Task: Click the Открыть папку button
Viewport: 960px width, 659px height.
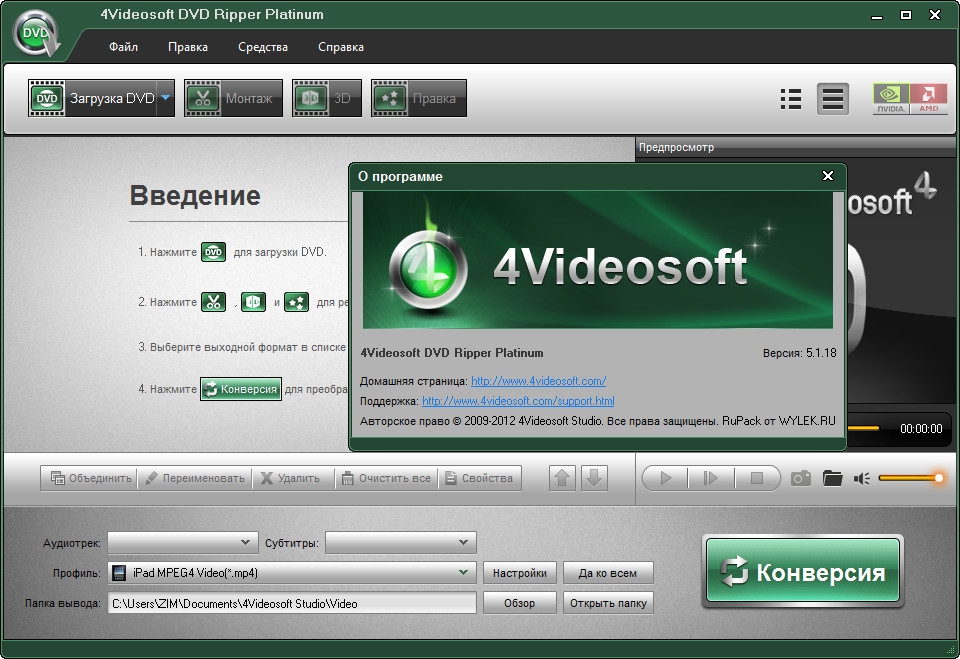Action: point(608,603)
